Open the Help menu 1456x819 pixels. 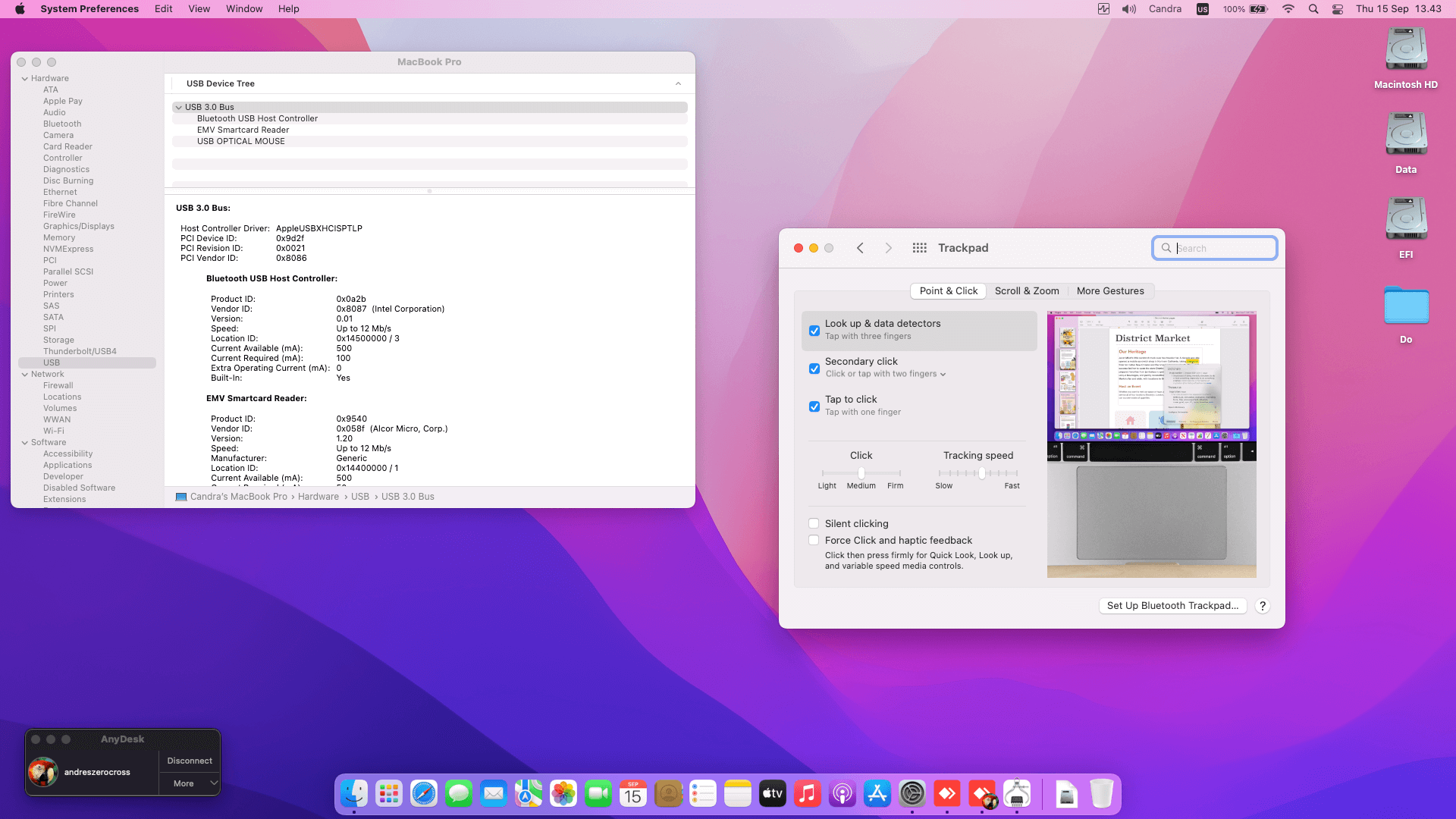tap(289, 9)
